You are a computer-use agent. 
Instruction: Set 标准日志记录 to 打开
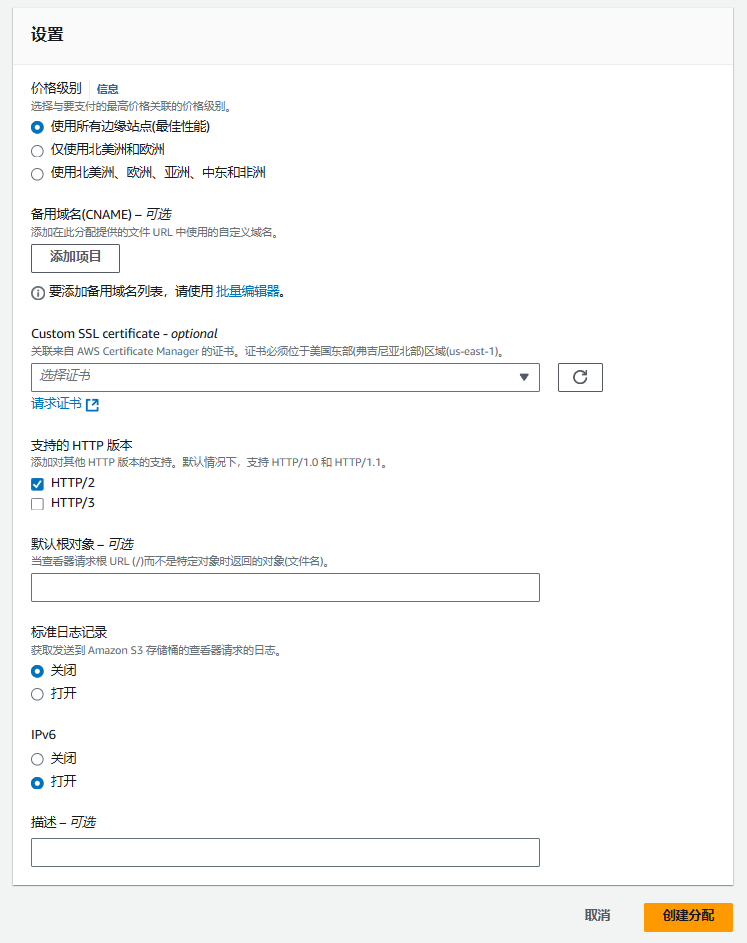pos(37,694)
